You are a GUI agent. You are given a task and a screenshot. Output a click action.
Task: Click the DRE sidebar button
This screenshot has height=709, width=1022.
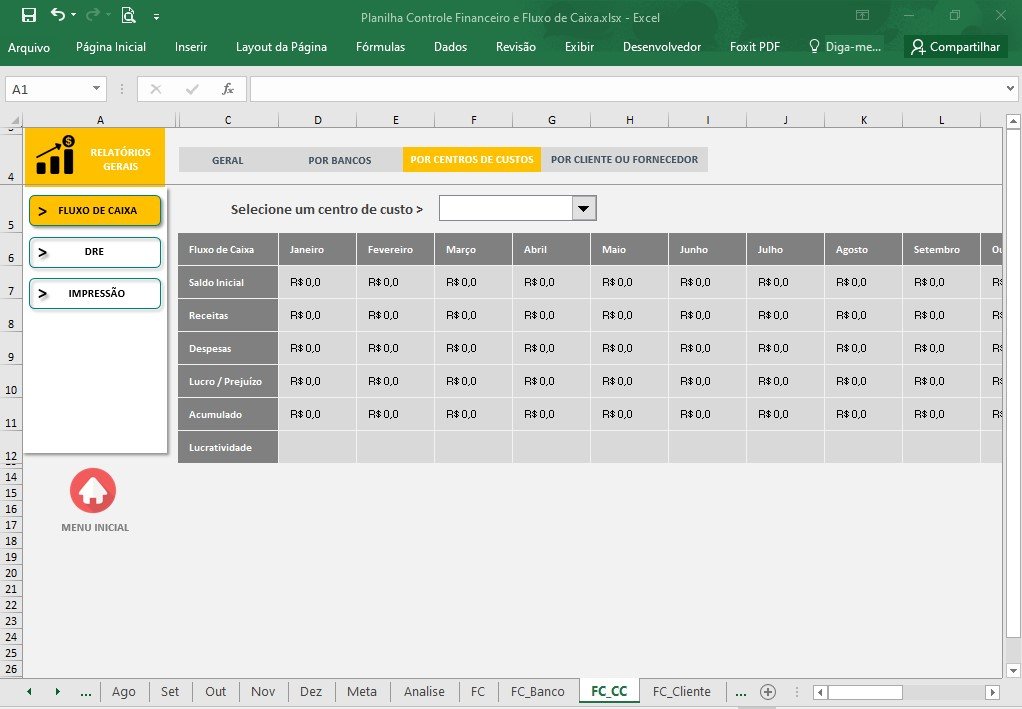pyautogui.click(x=95, y=252)
